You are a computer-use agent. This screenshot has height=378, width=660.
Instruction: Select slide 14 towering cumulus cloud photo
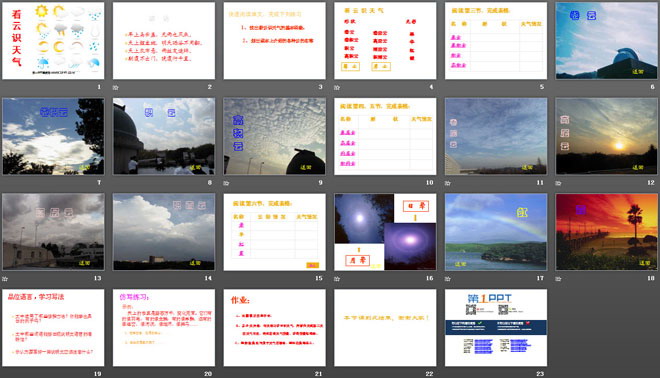[x=164, y=232]
